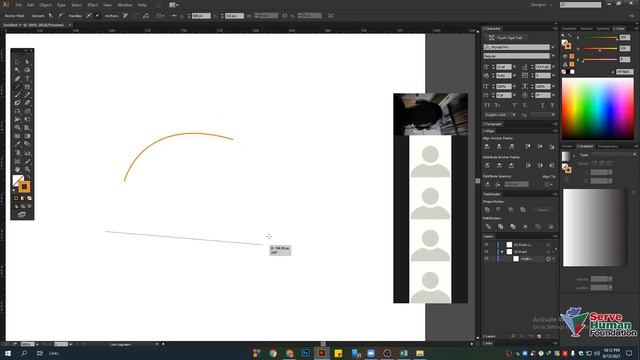Open font style dropdown
The image size is (640, 360).
tap(553, 56)
